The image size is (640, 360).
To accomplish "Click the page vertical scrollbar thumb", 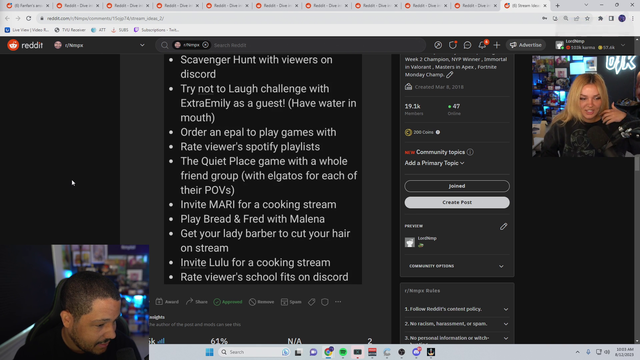I will [637, 163].
